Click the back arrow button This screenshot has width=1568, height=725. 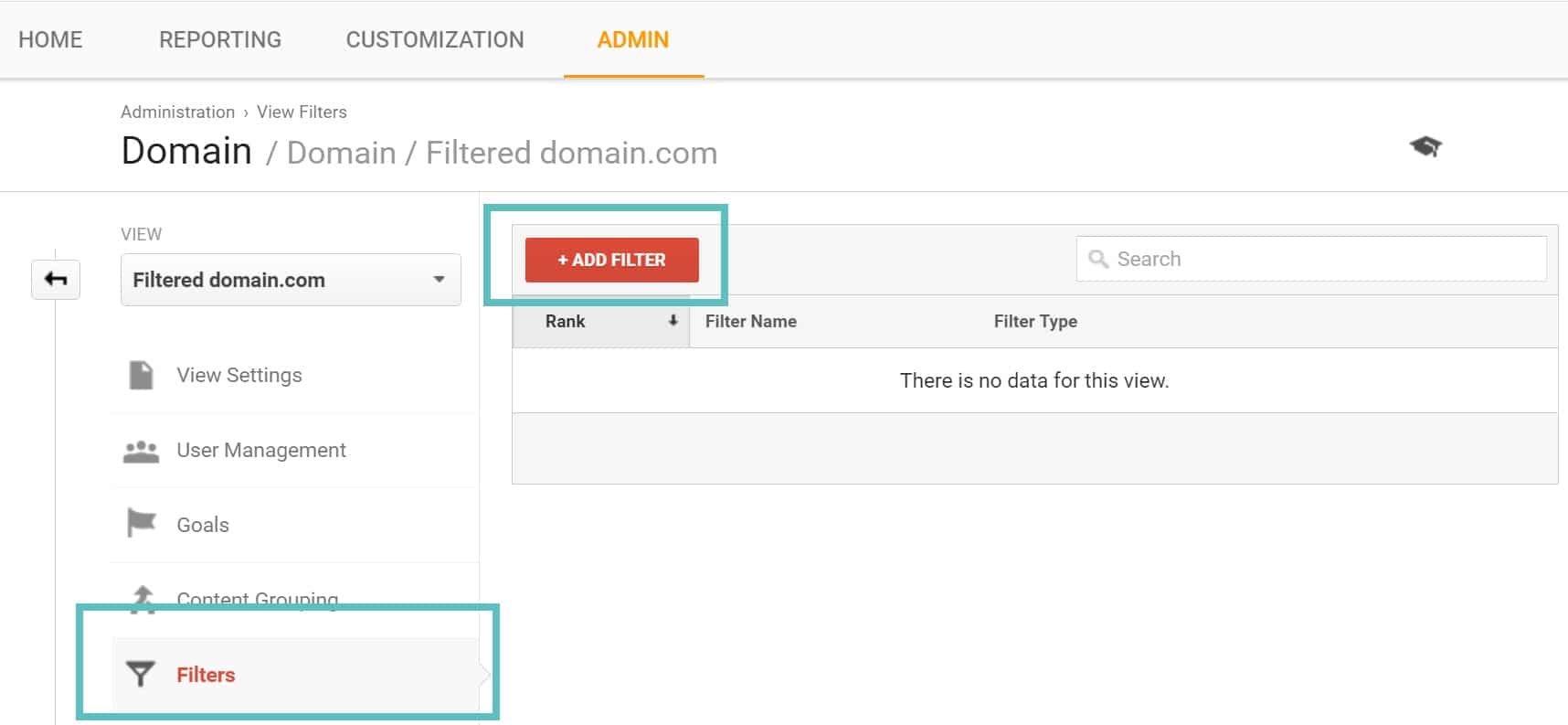click(56, 280)
